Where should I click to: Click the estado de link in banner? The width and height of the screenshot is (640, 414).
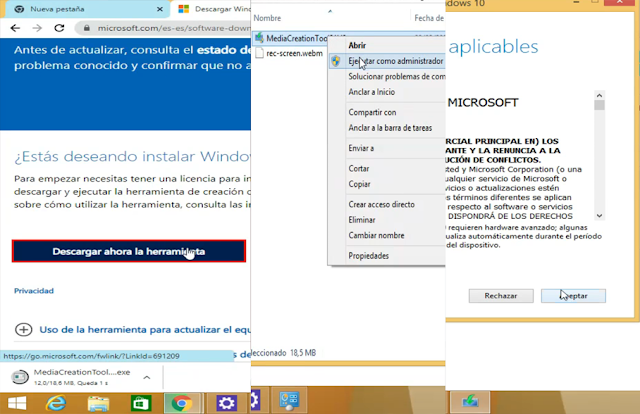(x=224, y=50)
